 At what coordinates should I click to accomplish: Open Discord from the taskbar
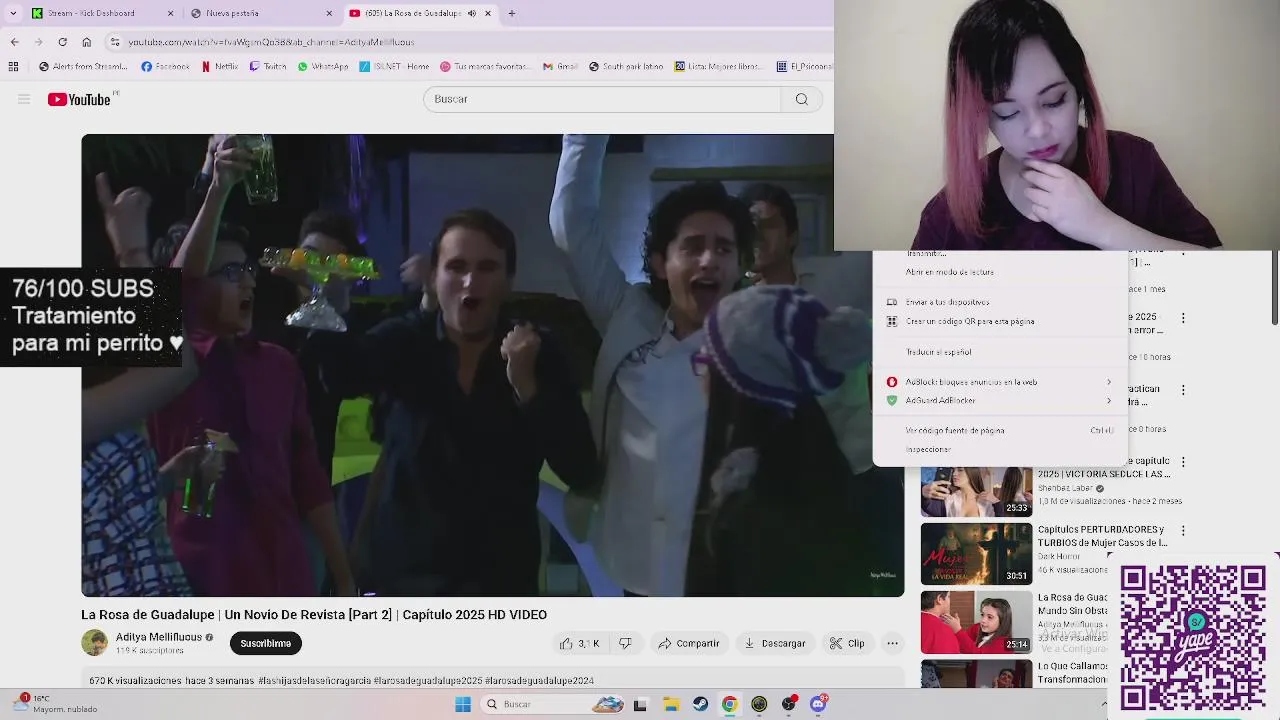point(818,704)
